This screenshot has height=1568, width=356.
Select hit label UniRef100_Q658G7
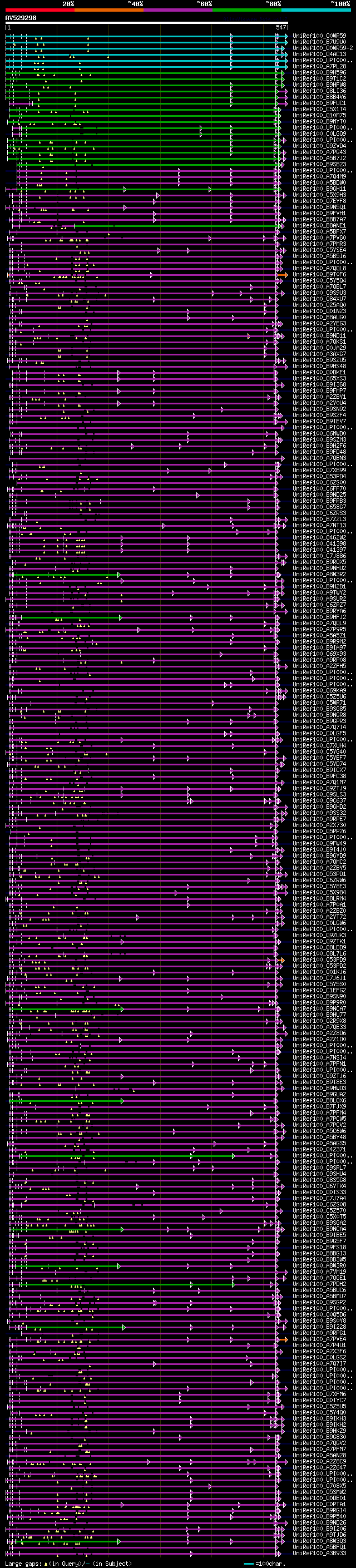[x=319, y=507]
